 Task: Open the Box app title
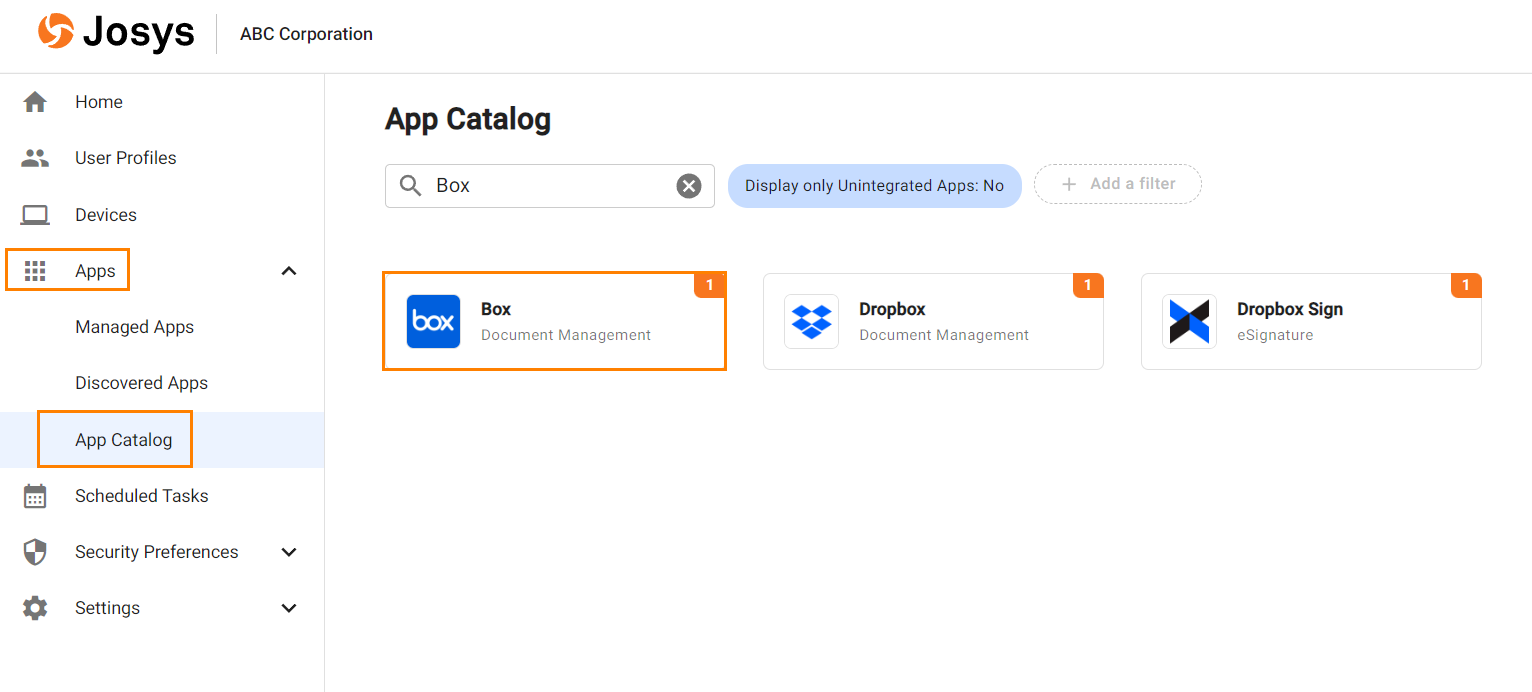pos(496,309)
